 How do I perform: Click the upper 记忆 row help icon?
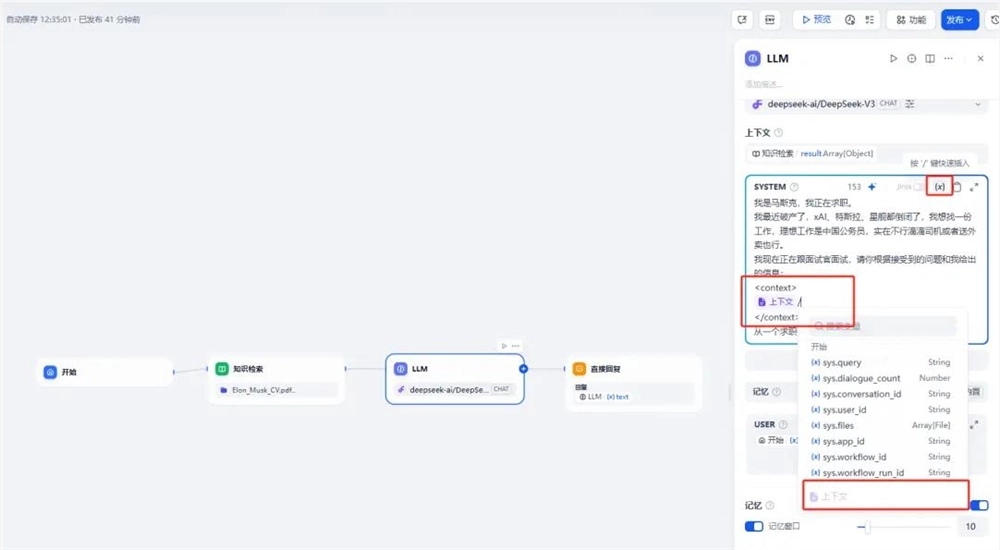point(776,392)
